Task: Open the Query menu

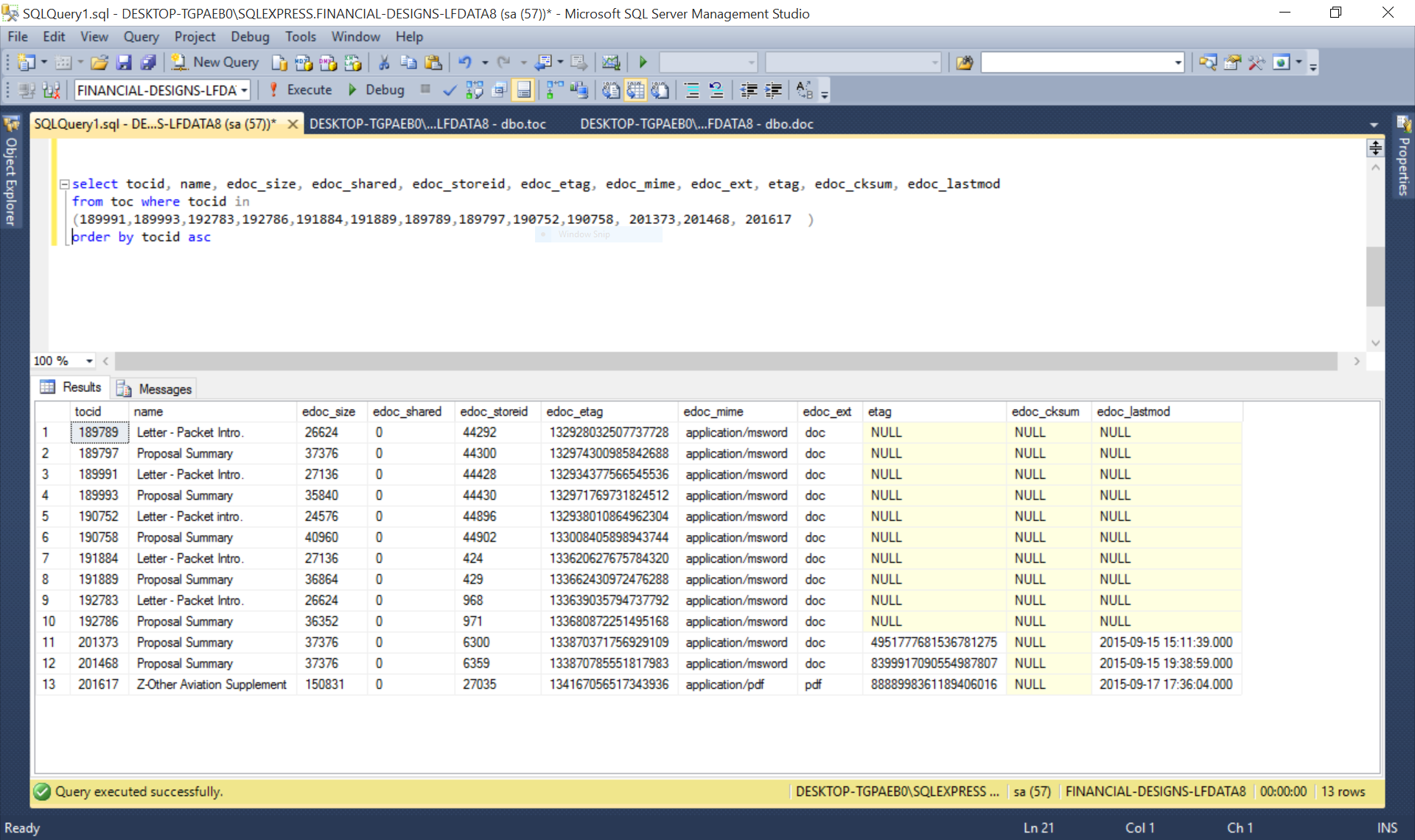Action: [140, 37]
